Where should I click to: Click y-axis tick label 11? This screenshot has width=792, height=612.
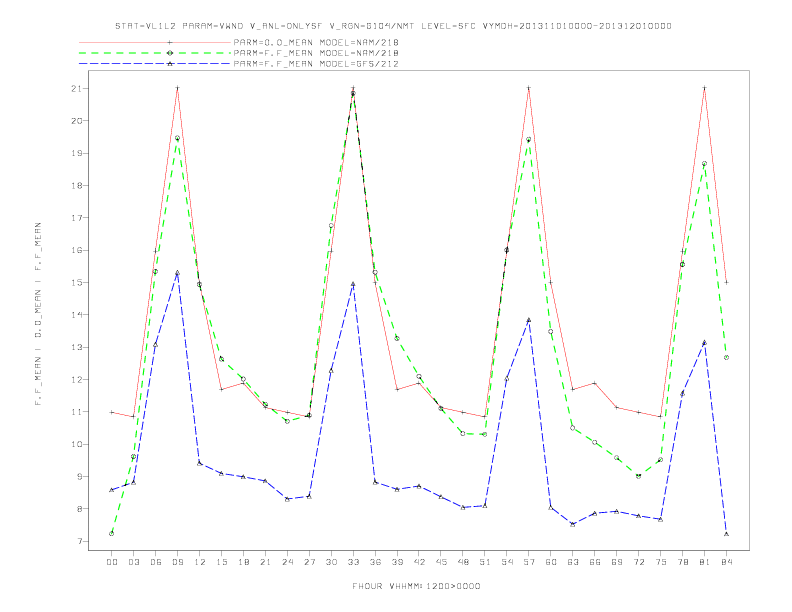click(77, 412)
